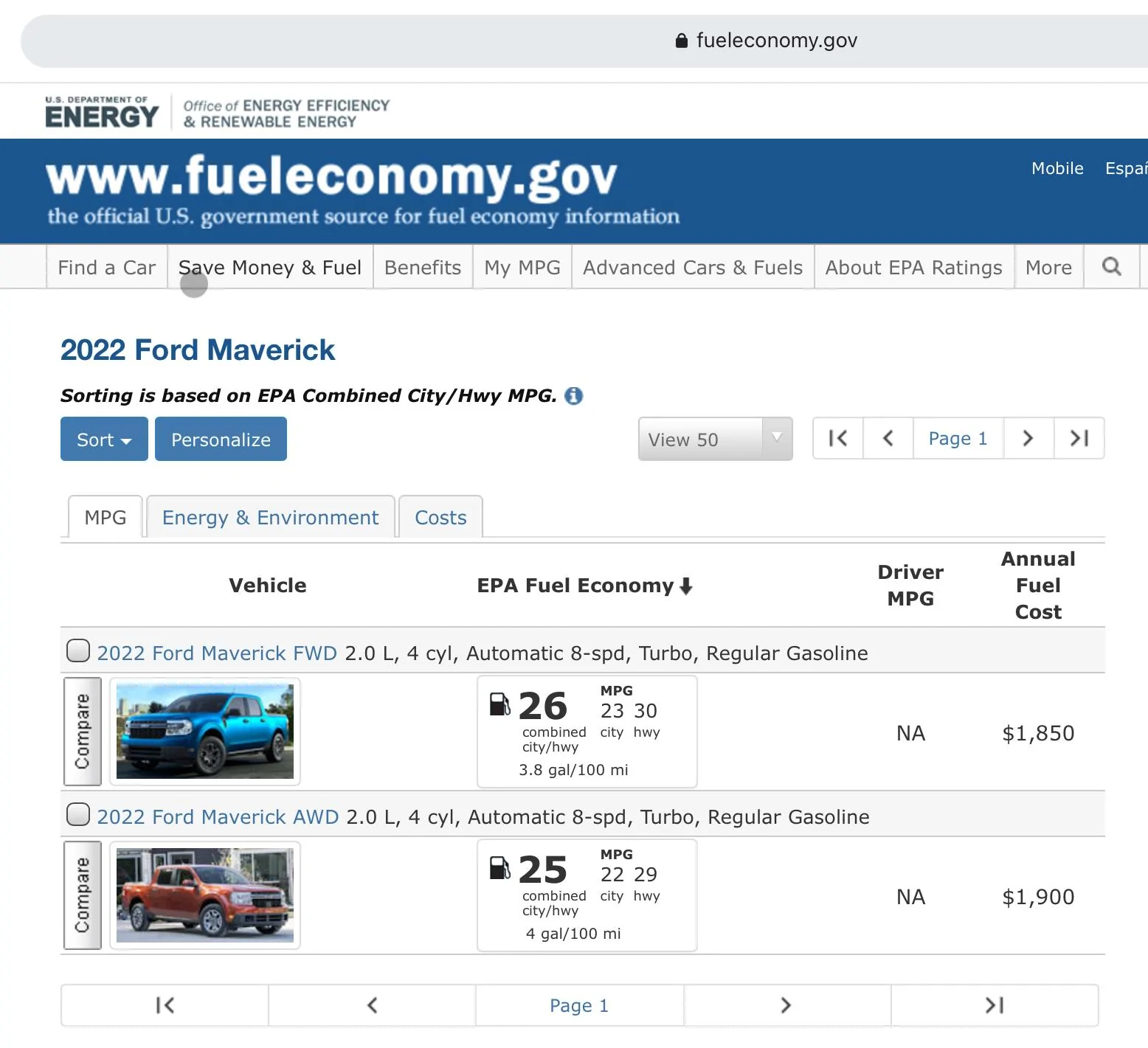Click the Page 1 label in top pagination
This screenshot has height=1048, width=1148.
pyautogui.click(x=958, y=439)
